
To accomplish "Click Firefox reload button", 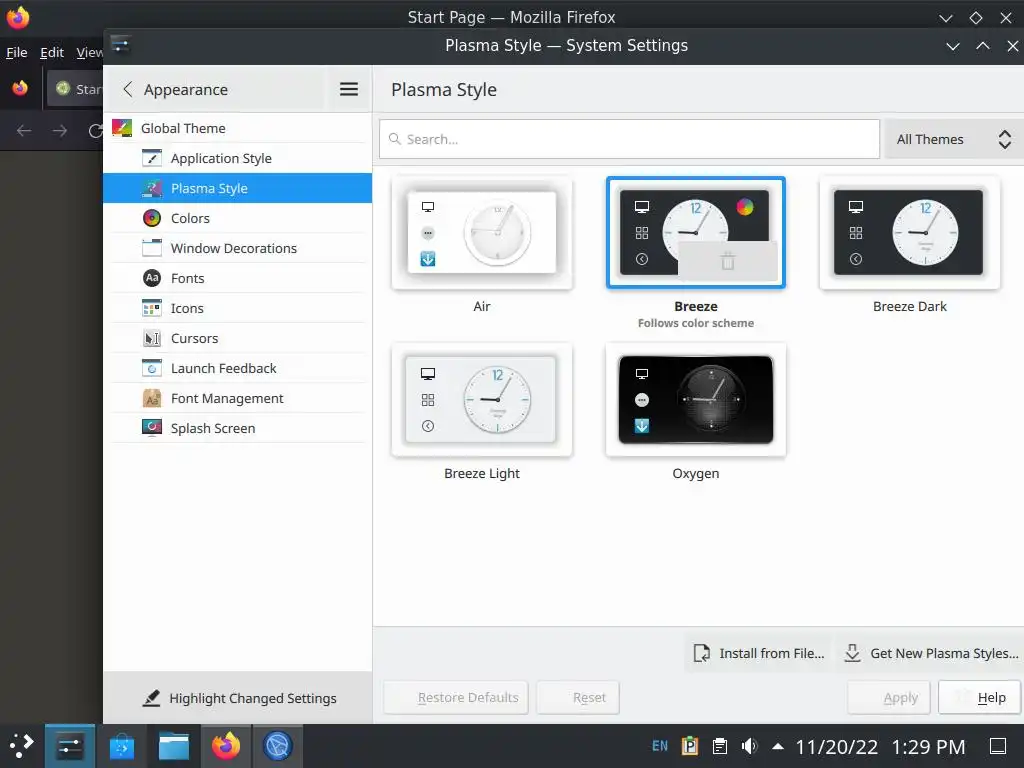I will tap(95, 131).
